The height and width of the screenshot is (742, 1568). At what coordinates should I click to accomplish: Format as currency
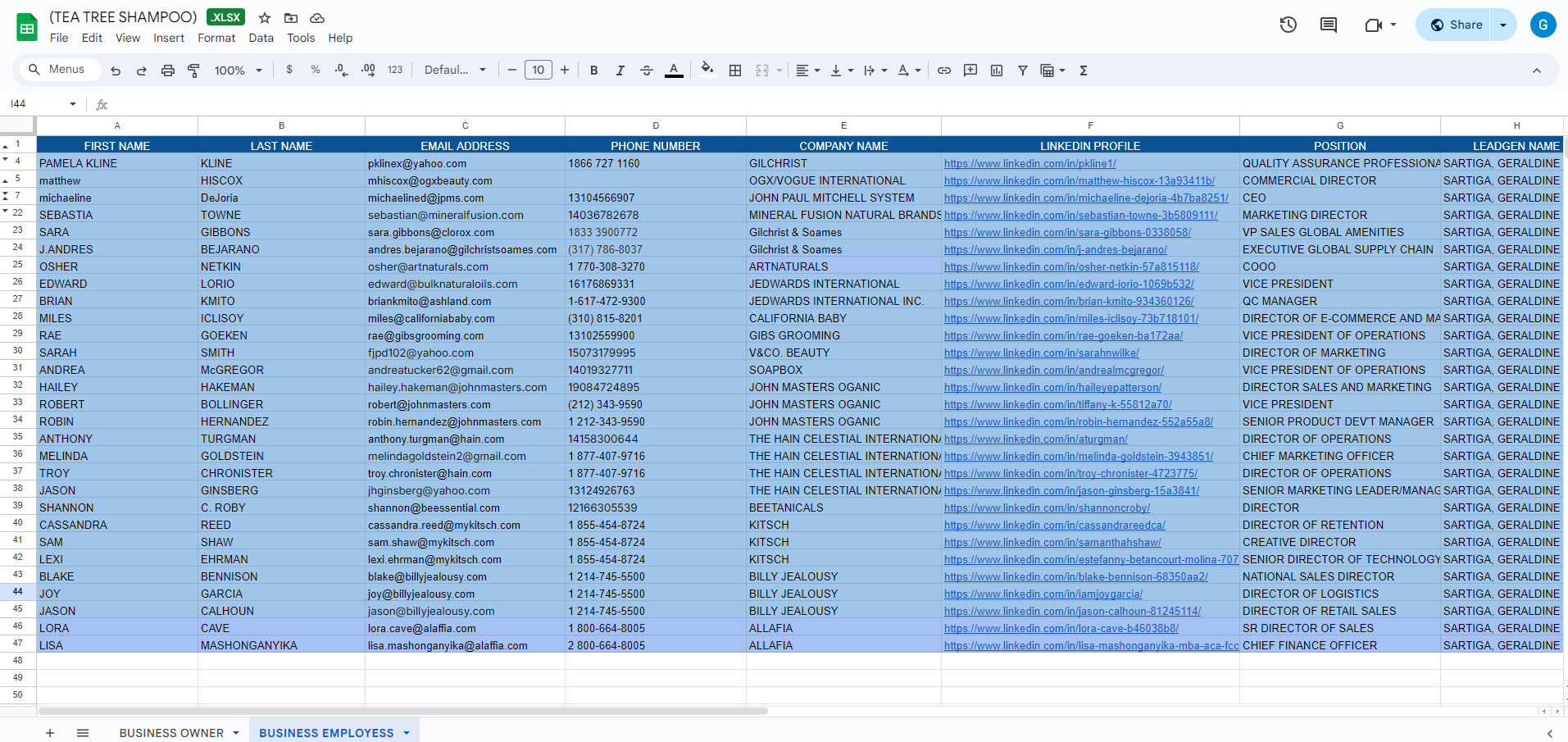click(289, 71)
